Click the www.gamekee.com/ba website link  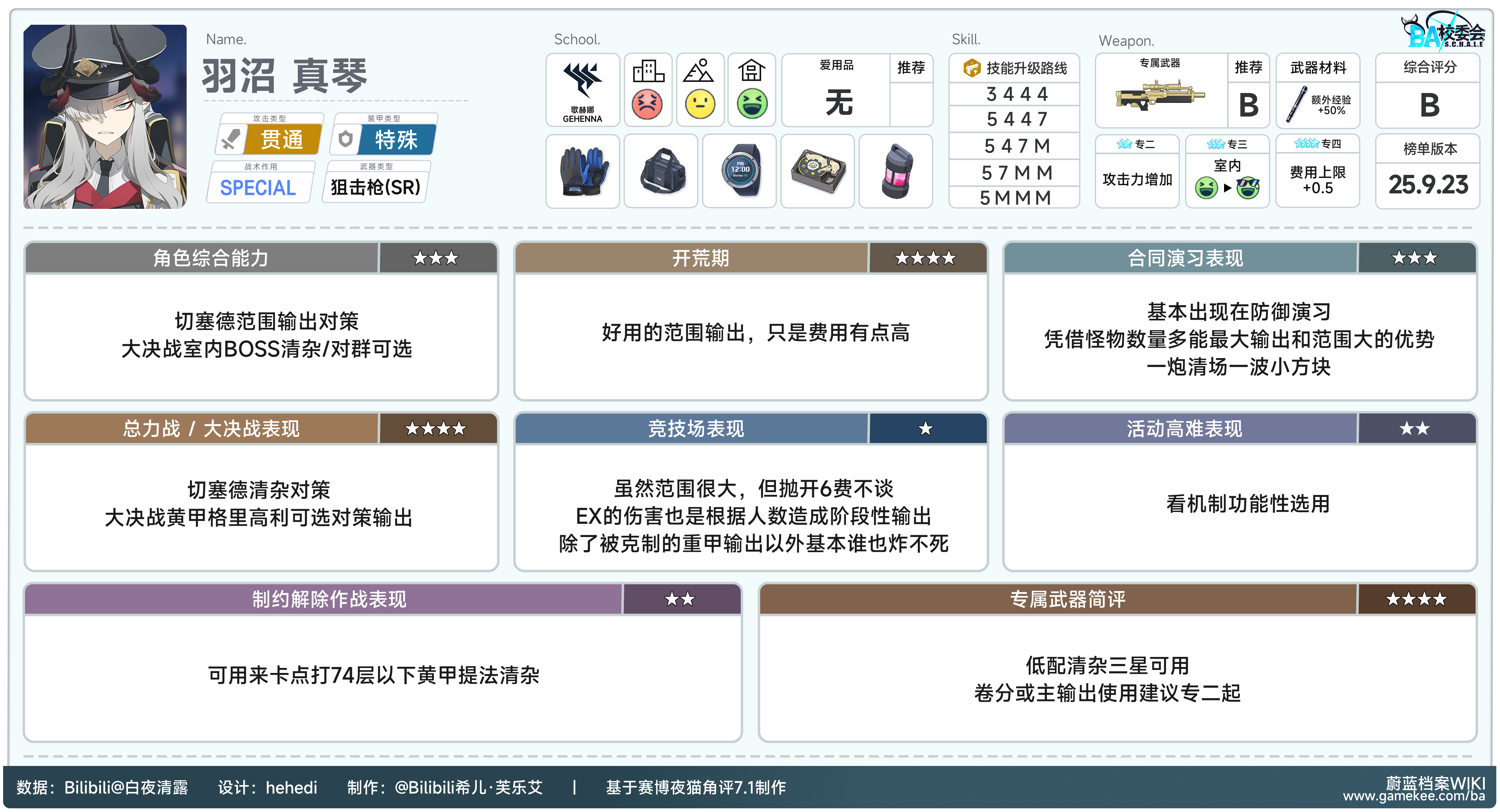[1413, 796]
